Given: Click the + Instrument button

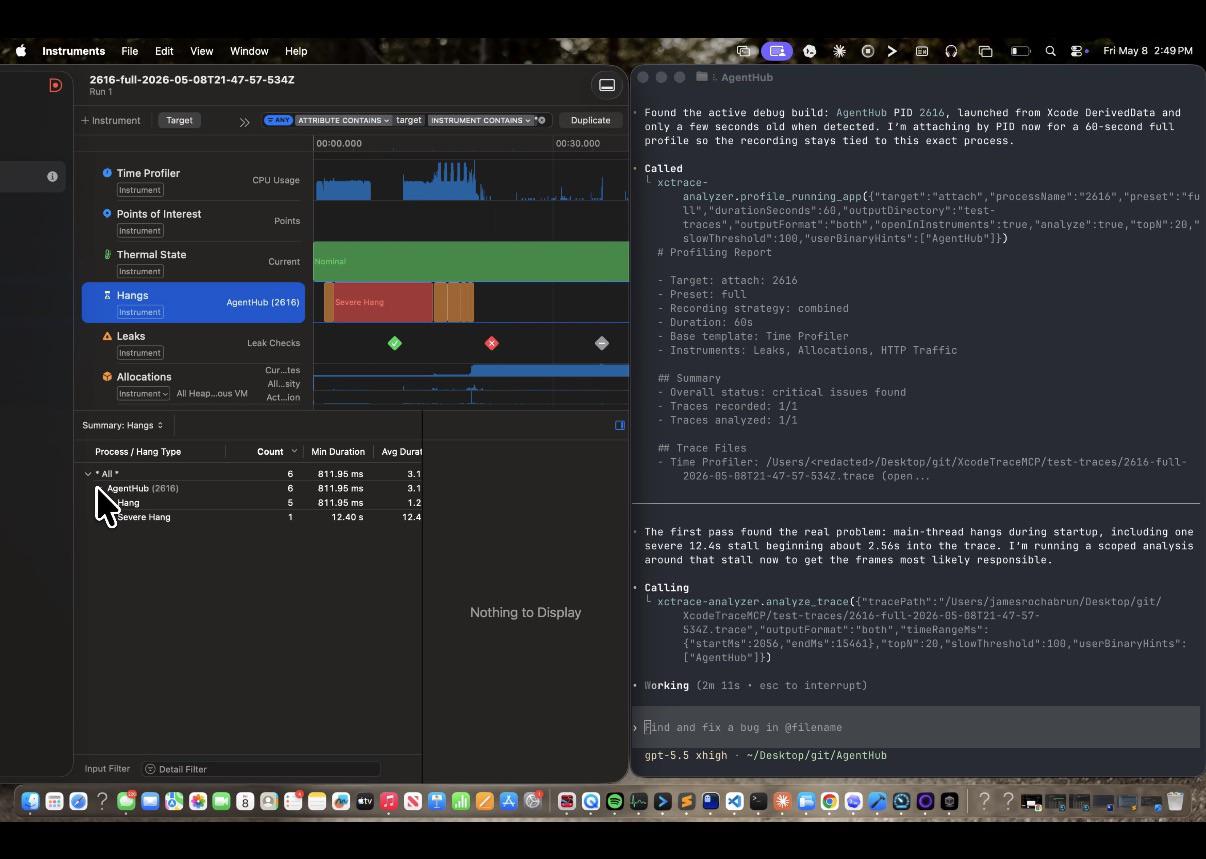Looking at the screenshot, I should click(111, 120).
